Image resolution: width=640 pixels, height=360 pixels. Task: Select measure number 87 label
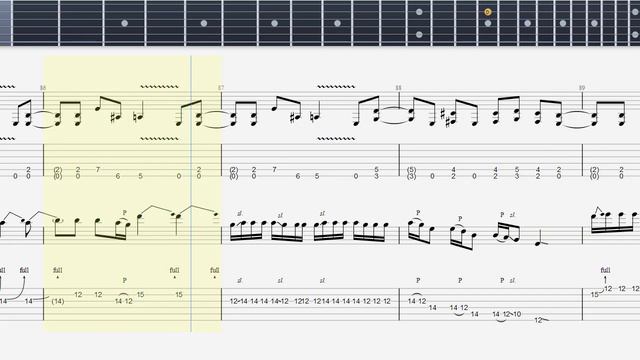coord(221,88)
